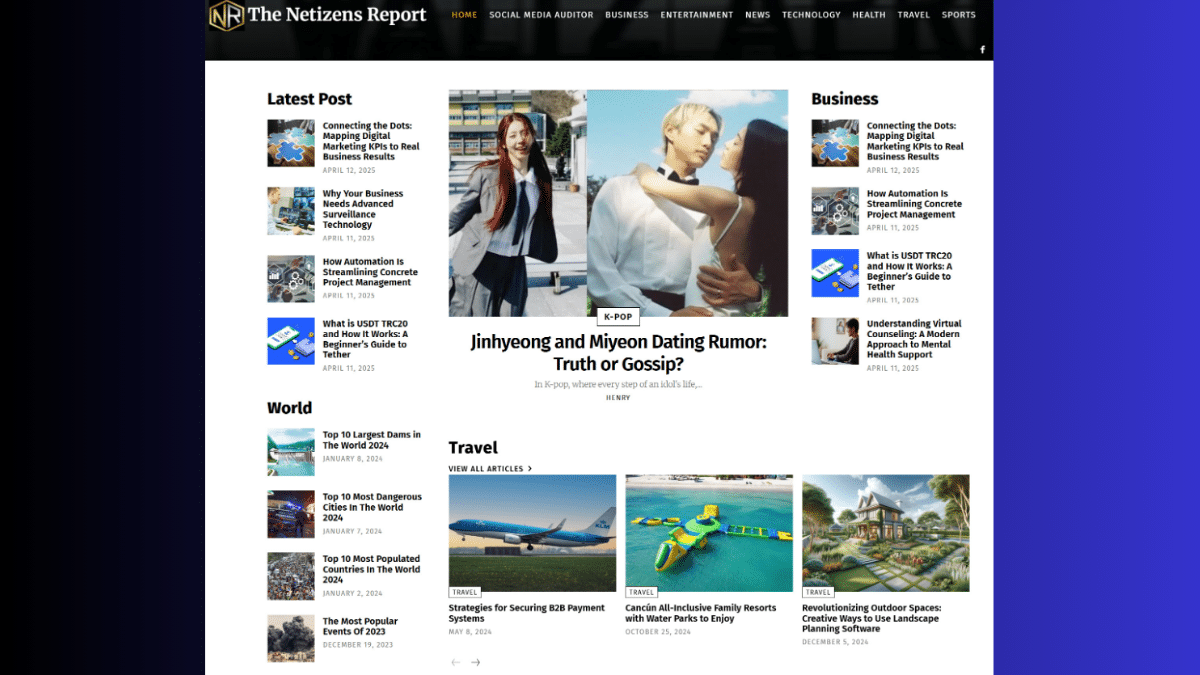This screenshot has width=1200, height=675.
Task: Click the VIEW ALL ARTICLES link
Action: pos(490,468)
